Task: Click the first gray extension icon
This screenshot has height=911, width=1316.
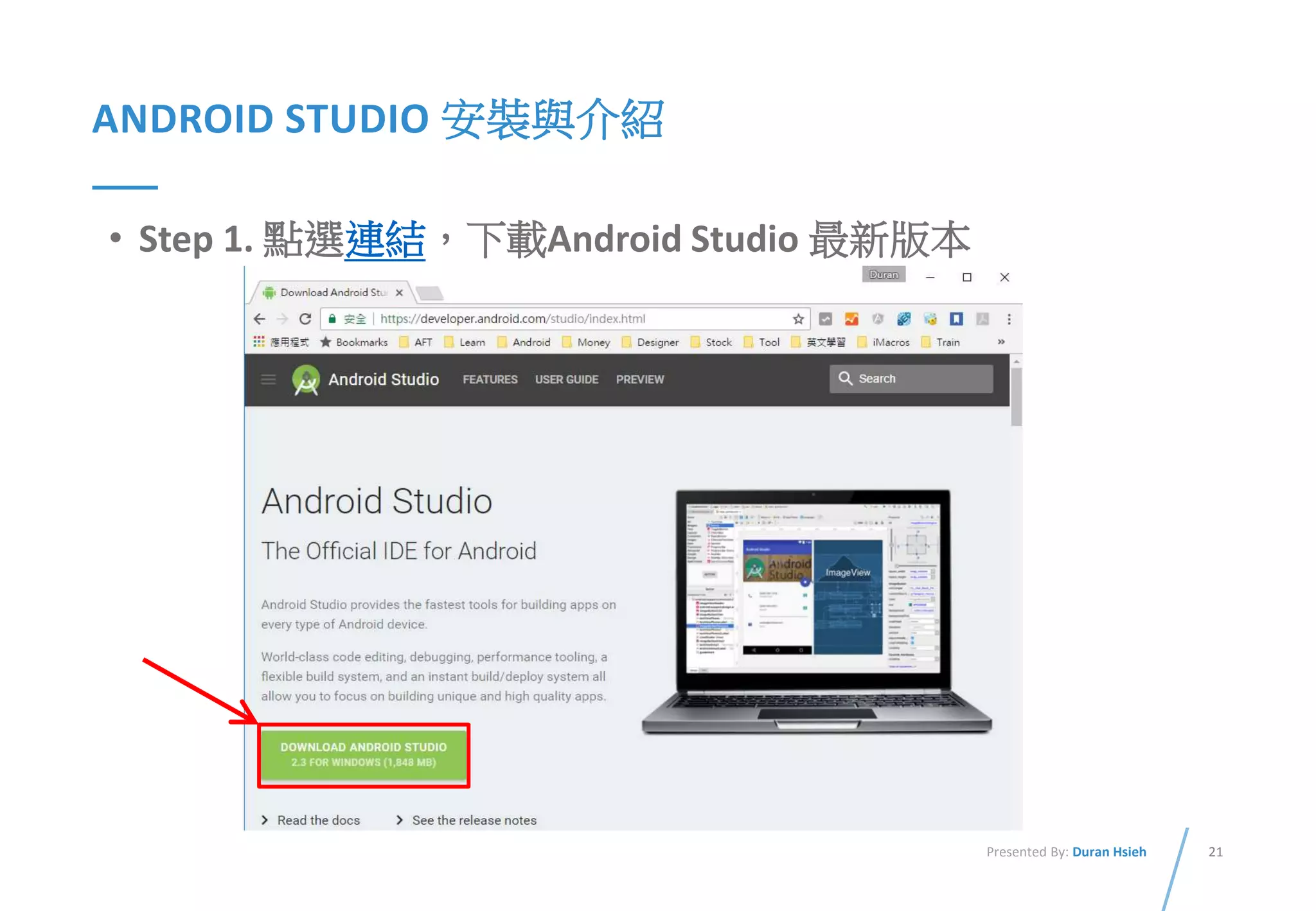Action: (x=826, y=319)
